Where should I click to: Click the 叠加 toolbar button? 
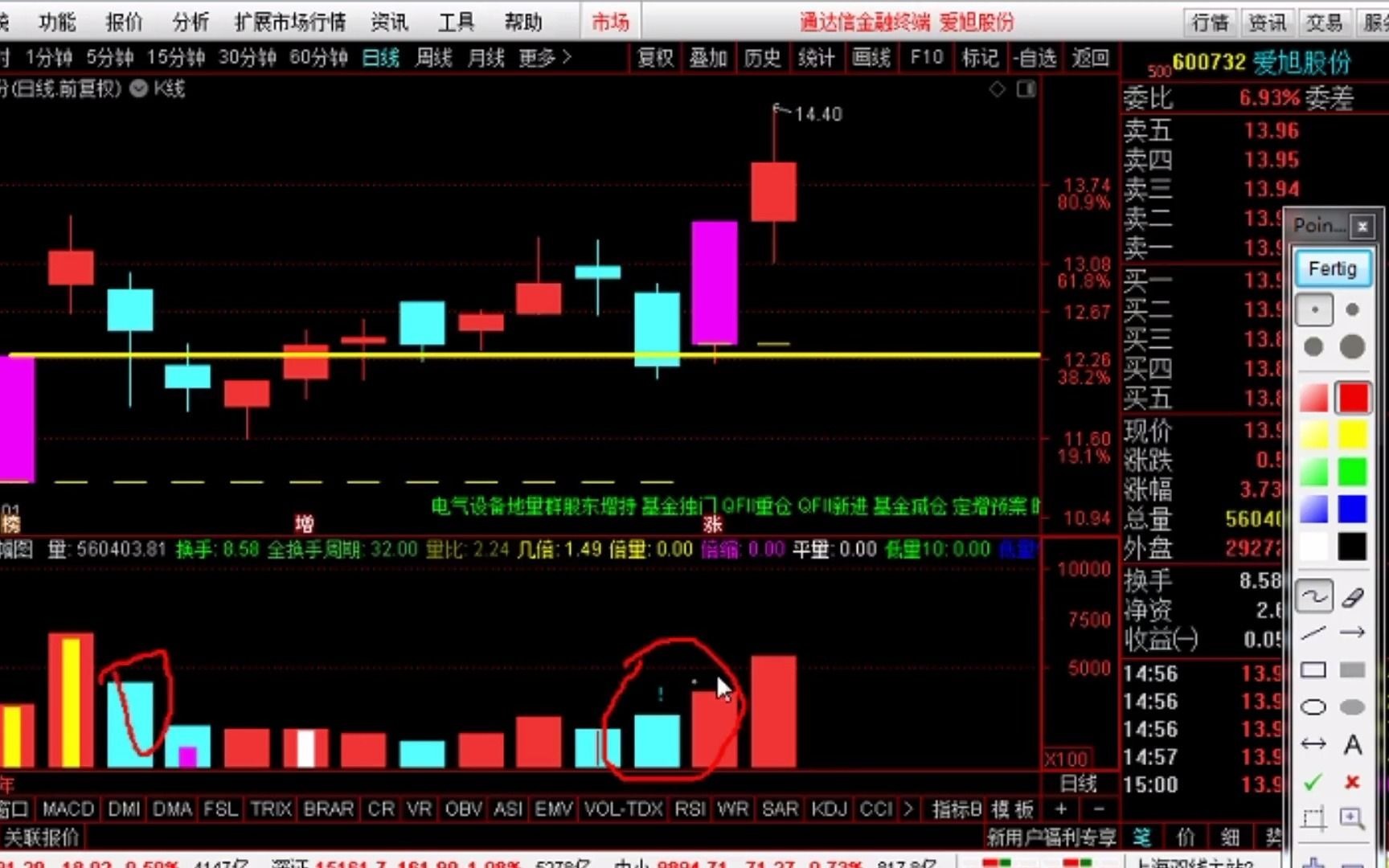click(x=708, y=58)
